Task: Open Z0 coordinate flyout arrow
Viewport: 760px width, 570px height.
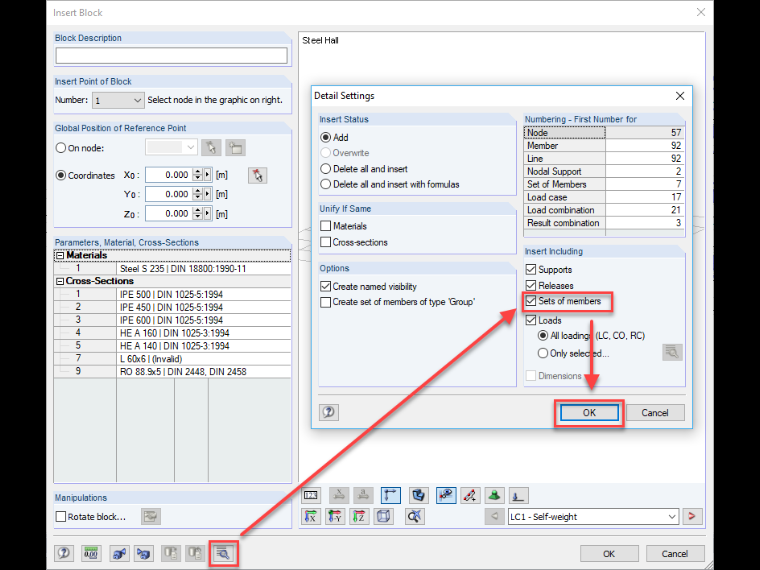Action: tap(207, 214)
